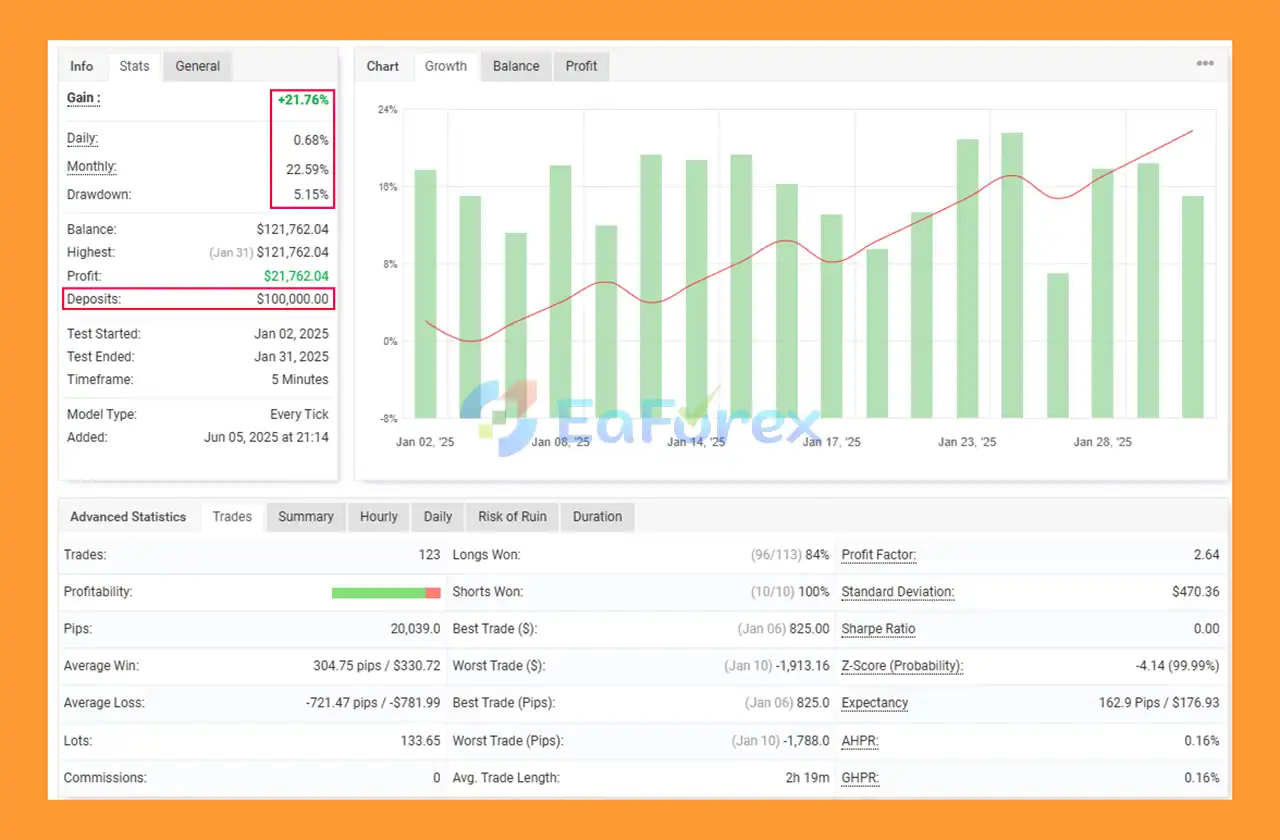Switch chart to Balance view
The image size is (1280, 840).
tap(516, 66)
